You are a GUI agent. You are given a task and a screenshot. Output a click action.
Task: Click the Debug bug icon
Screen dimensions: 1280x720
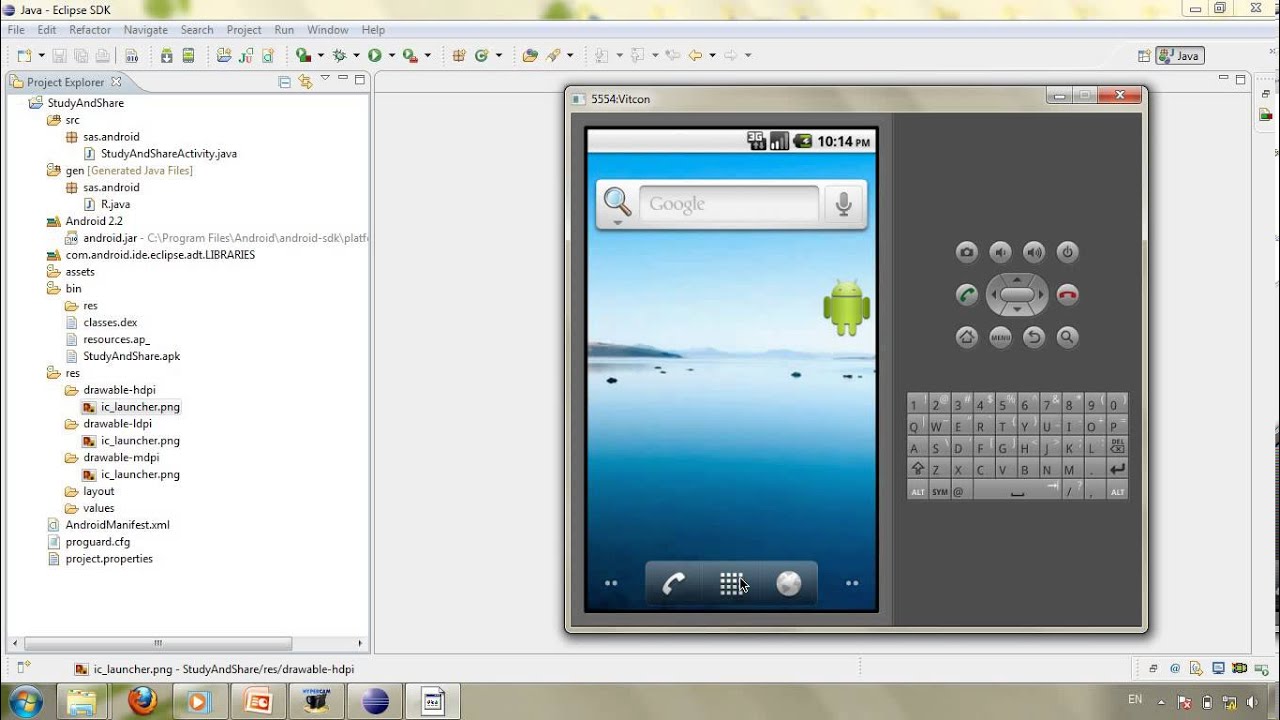coord(339,56)
